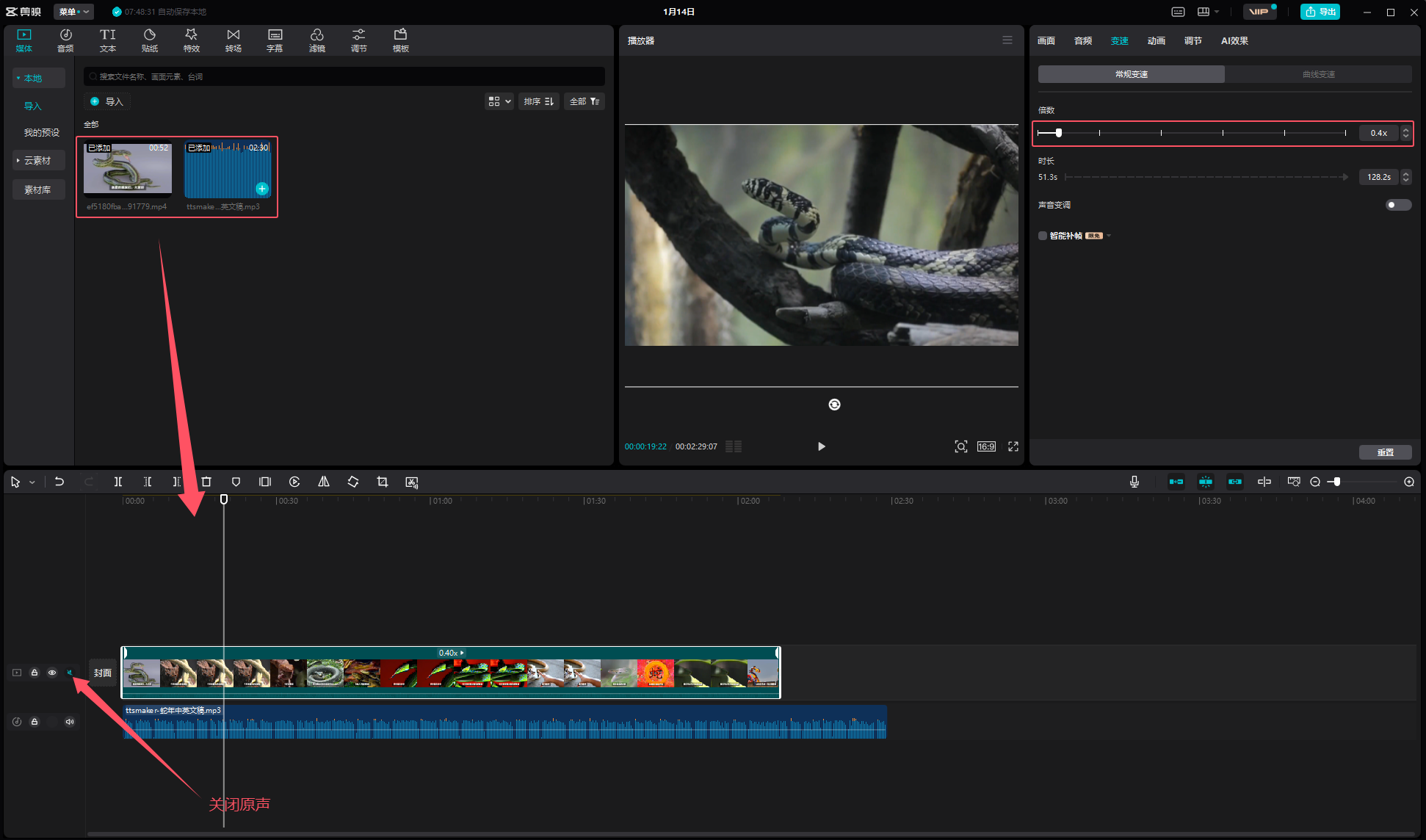Mute the audio track speaker icon
1426x840 pixels.
[x=70, y=722]
